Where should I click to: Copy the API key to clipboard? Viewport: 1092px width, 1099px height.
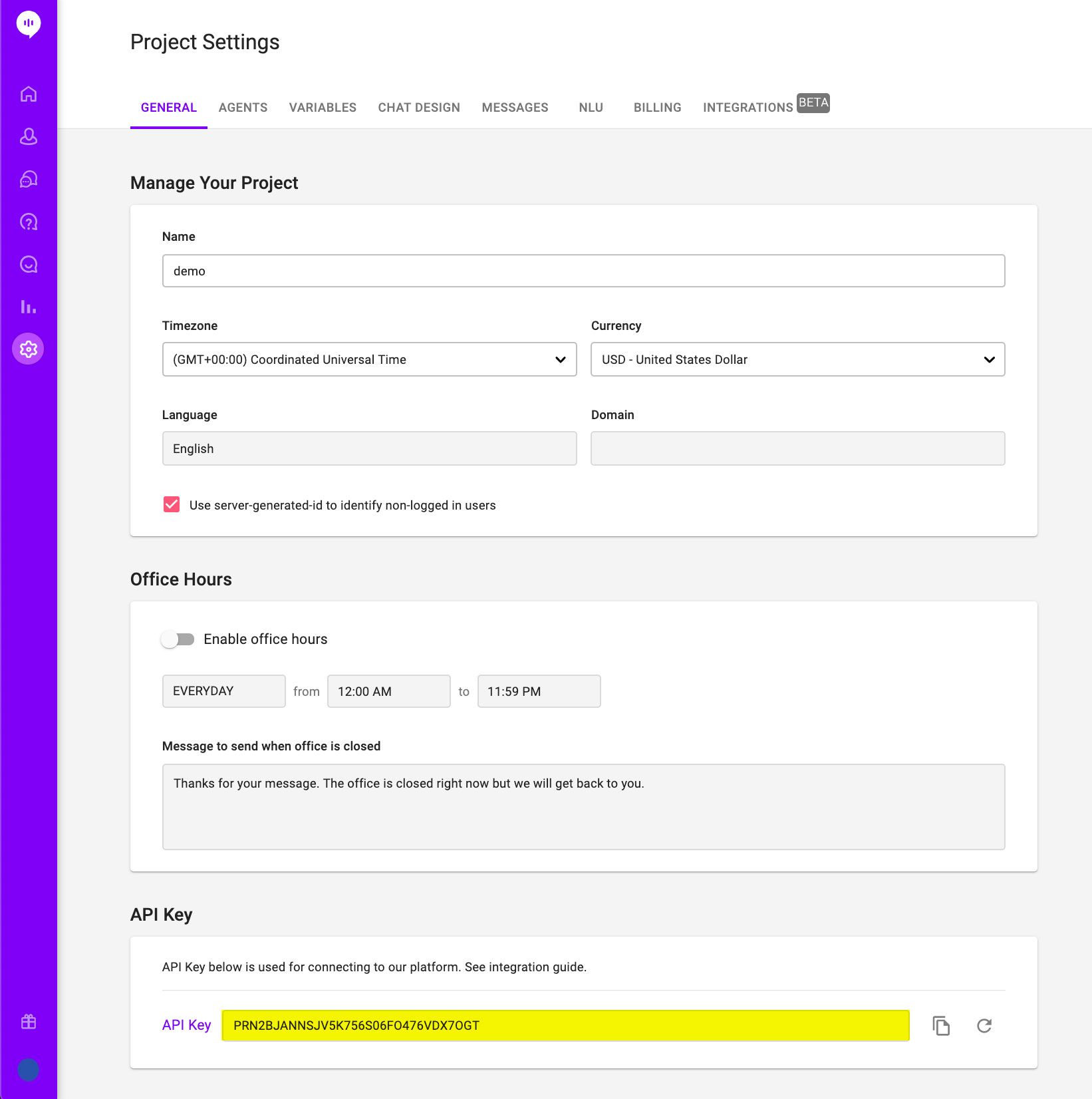point(941,1026)
